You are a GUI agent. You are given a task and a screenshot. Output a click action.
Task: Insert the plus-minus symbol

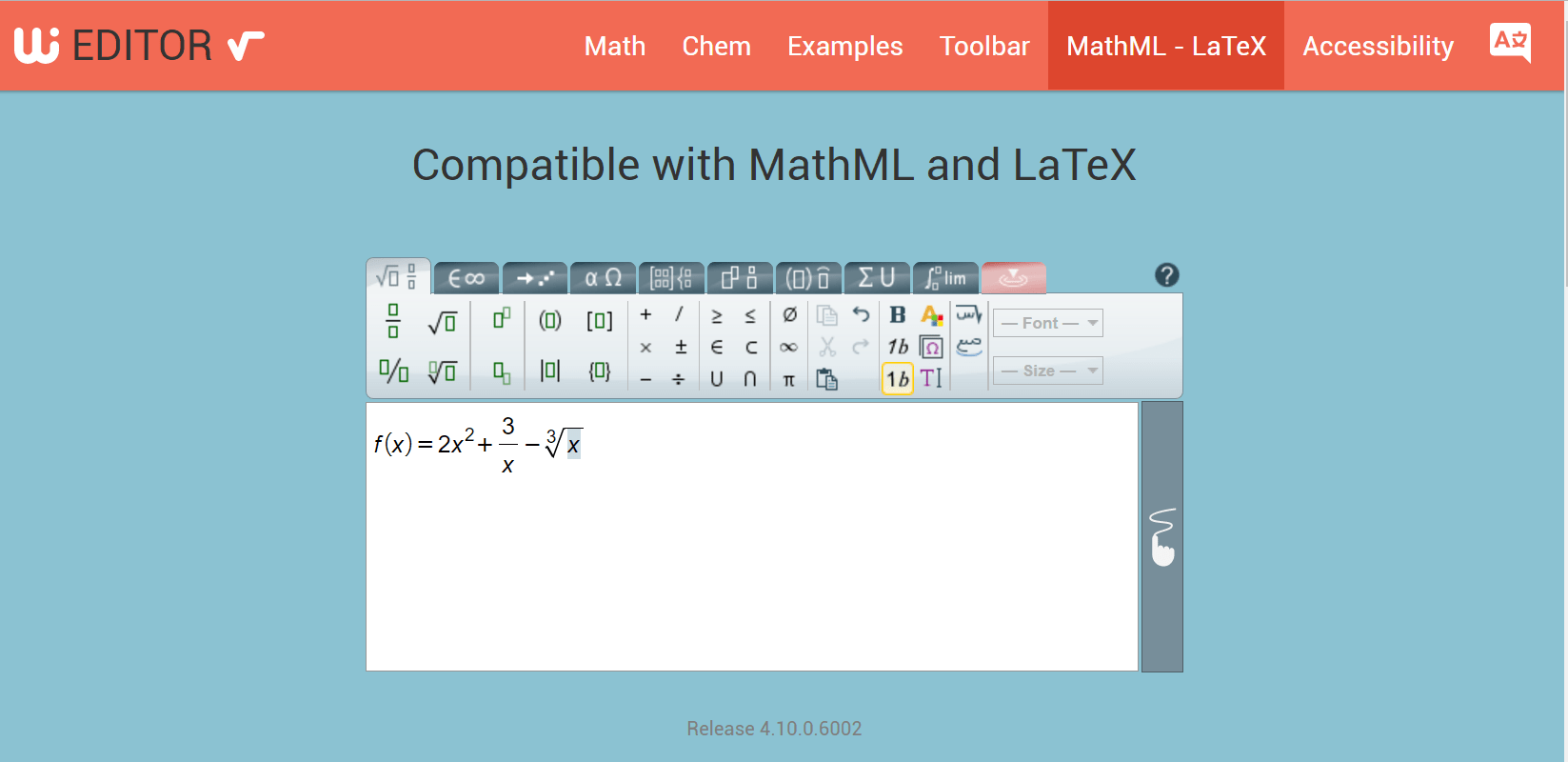680,347
